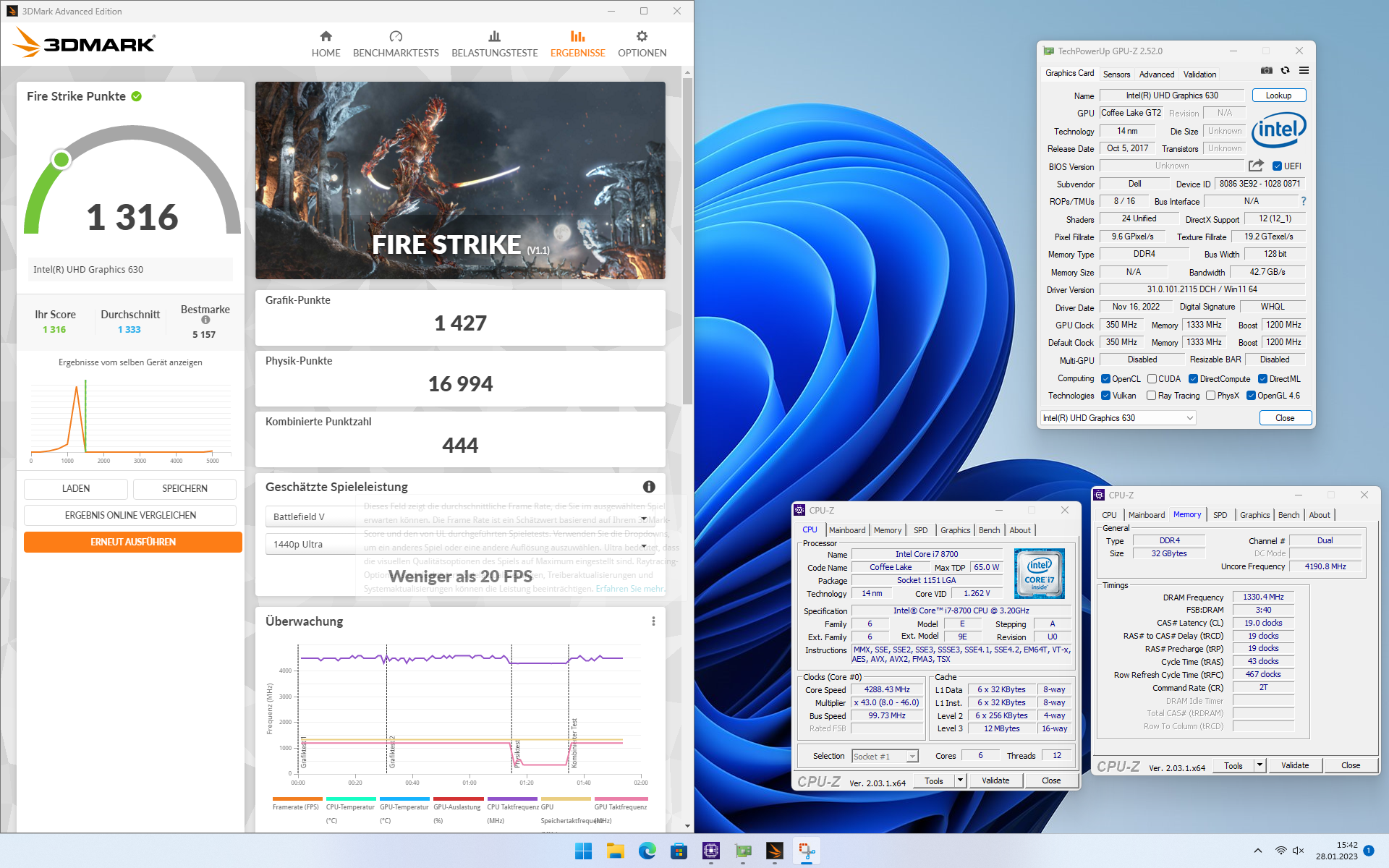Open Tools dropdown arrow in left CPU-Z
The height and width of the screenshot is (868, 1389).
click(960, 780)
